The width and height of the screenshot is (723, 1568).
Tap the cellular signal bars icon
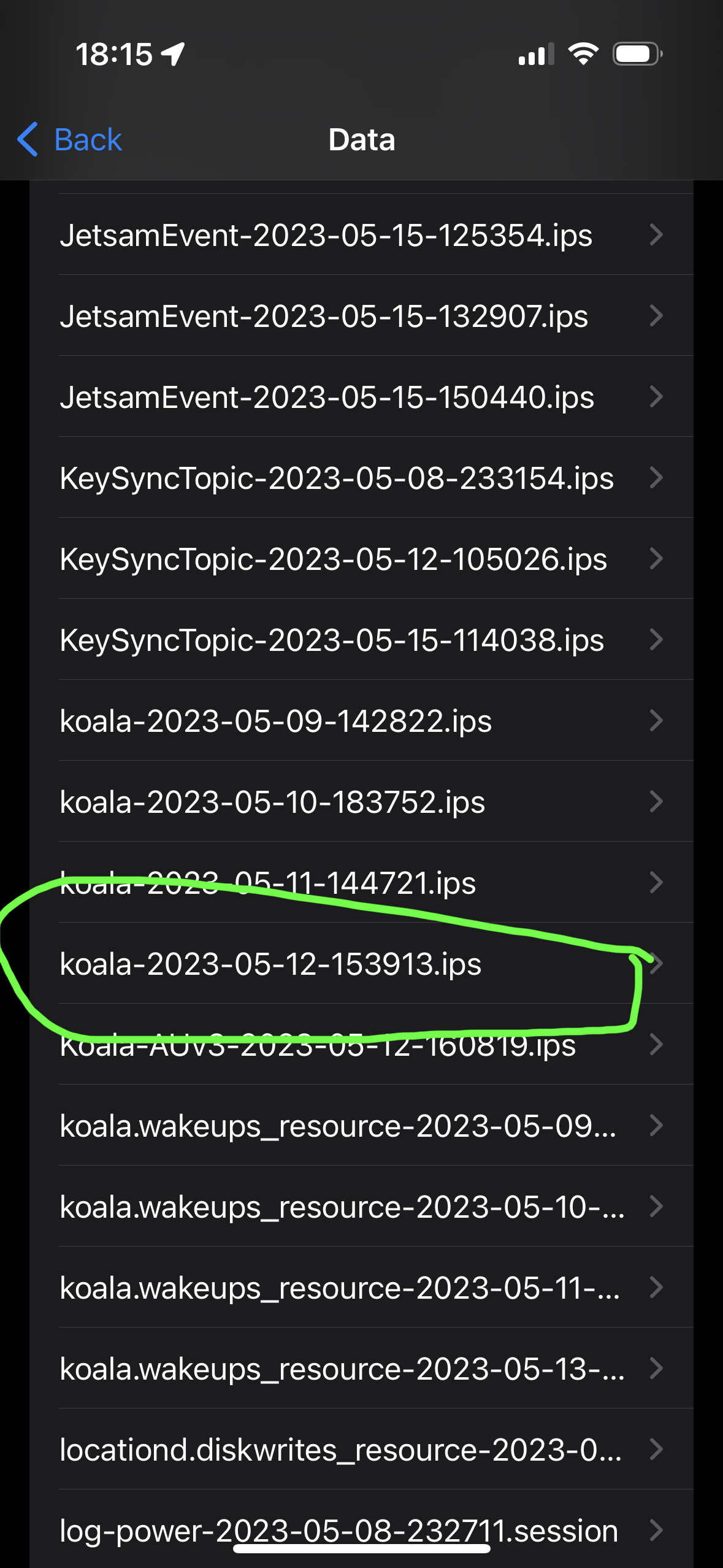[x=535, y=55]
